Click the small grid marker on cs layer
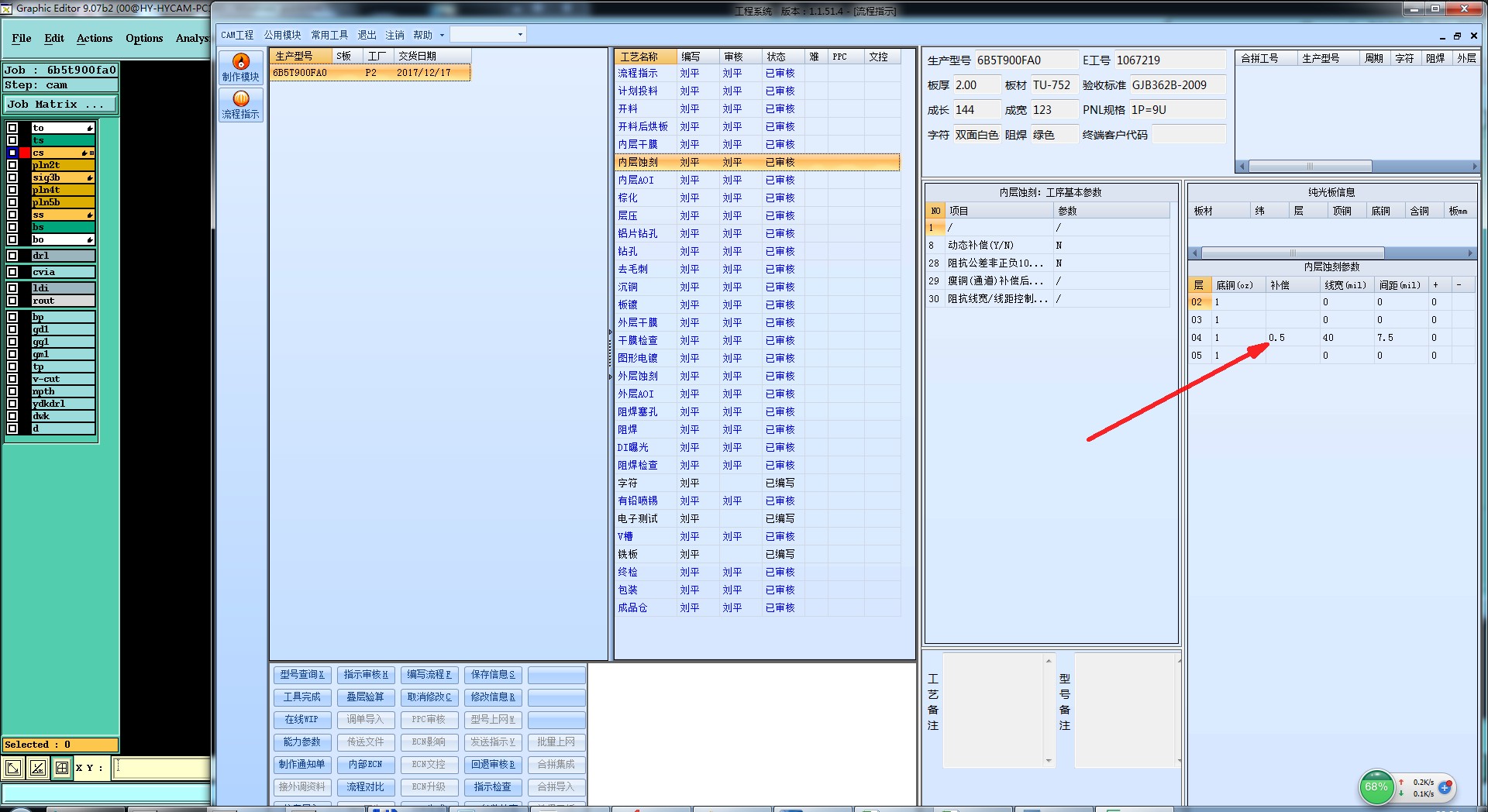Image resolution: width=1488 pixels, height=812 pixels. [x=91, y=153]
